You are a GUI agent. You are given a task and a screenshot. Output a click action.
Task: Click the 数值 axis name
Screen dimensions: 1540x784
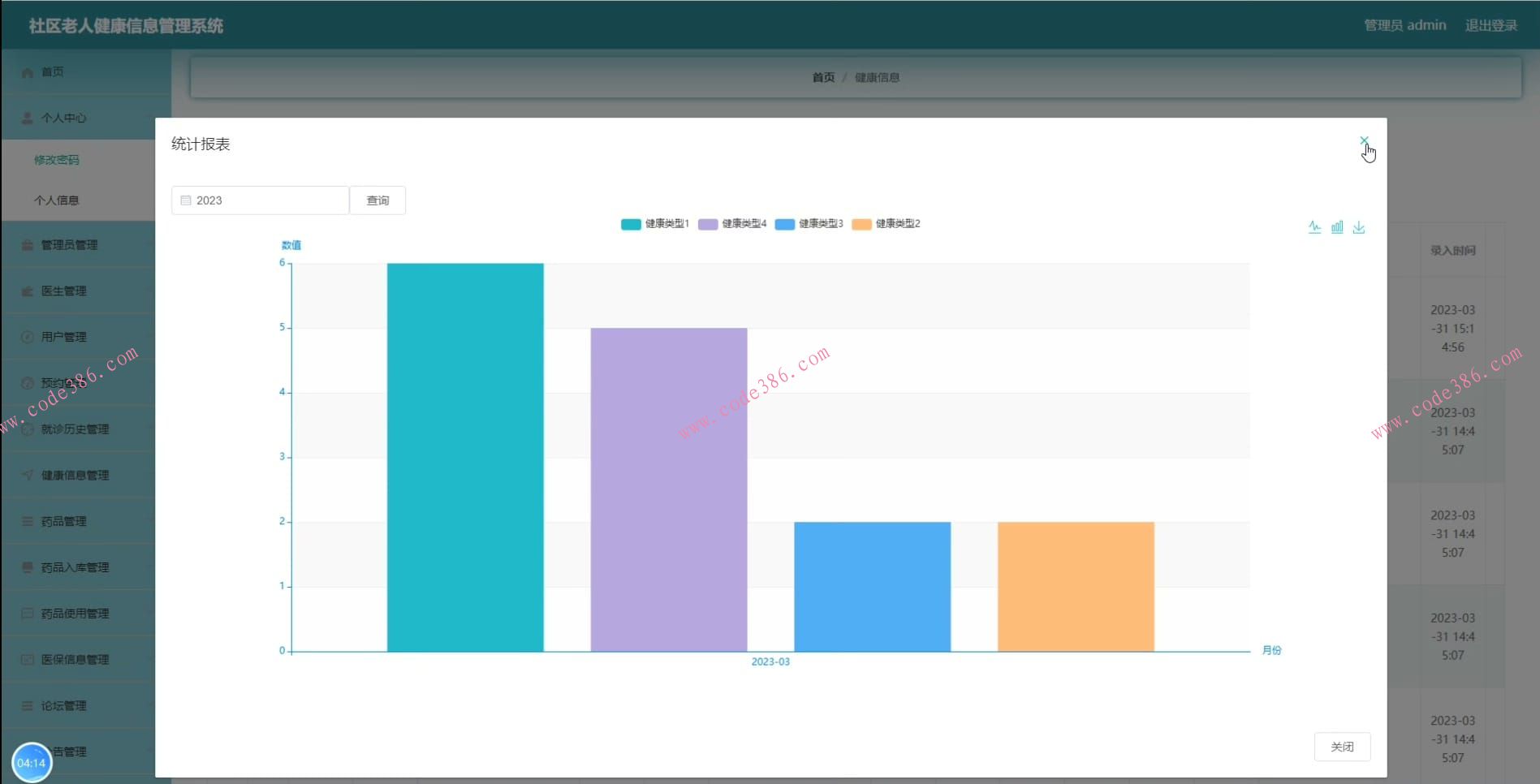[291, 245]
